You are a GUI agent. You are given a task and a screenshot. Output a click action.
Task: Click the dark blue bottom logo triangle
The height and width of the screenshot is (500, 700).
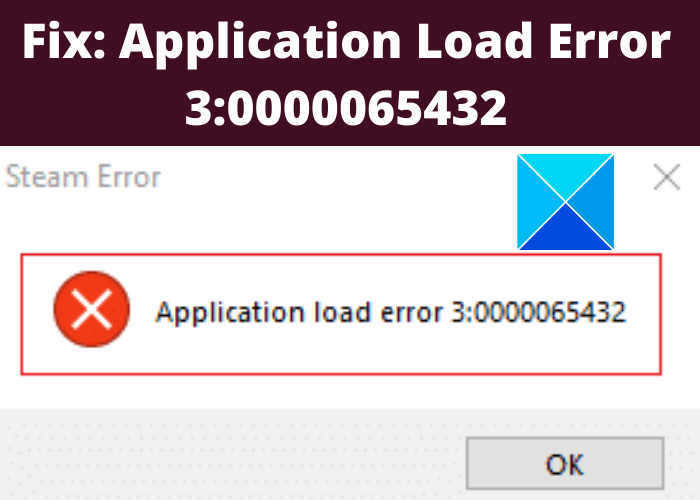[565, 228]
